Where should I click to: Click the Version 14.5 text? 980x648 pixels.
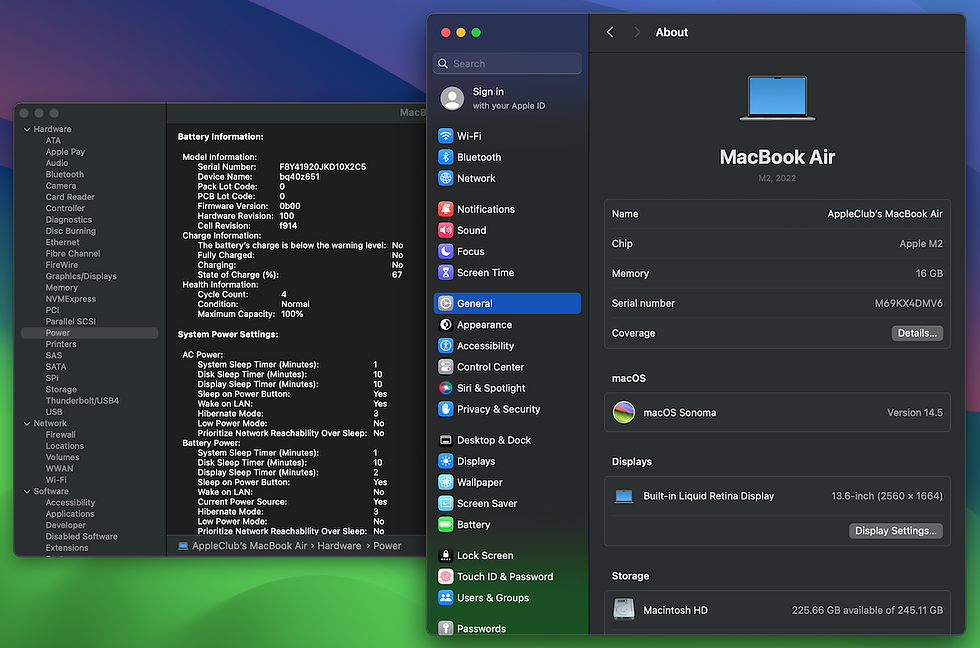(x=915, y=412)
